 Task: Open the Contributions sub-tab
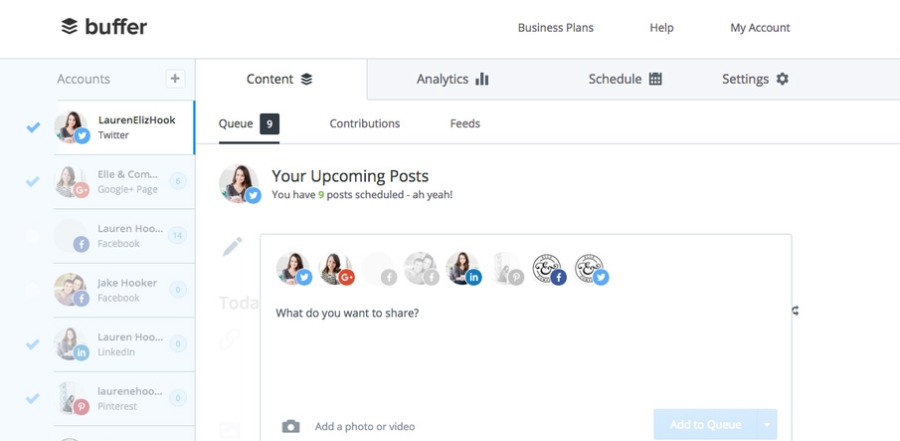click(x=364, y=123)
